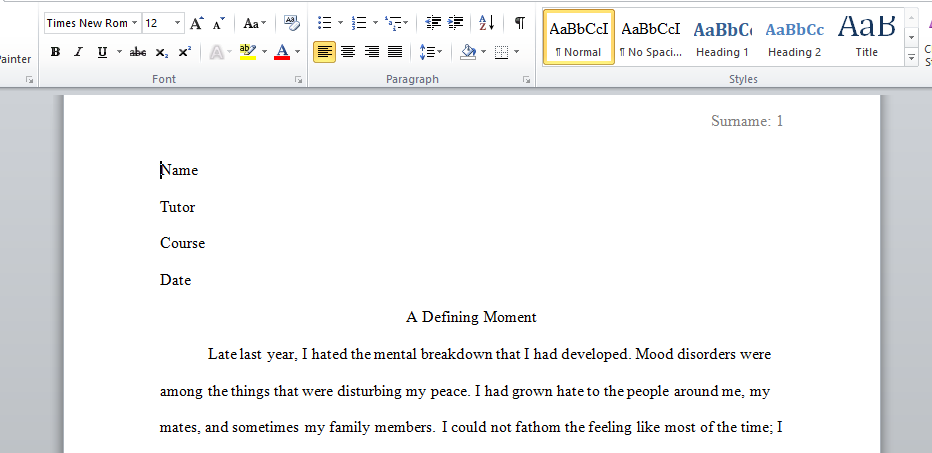Click the Name line in document
932x453 pixels.
point(179,170)
